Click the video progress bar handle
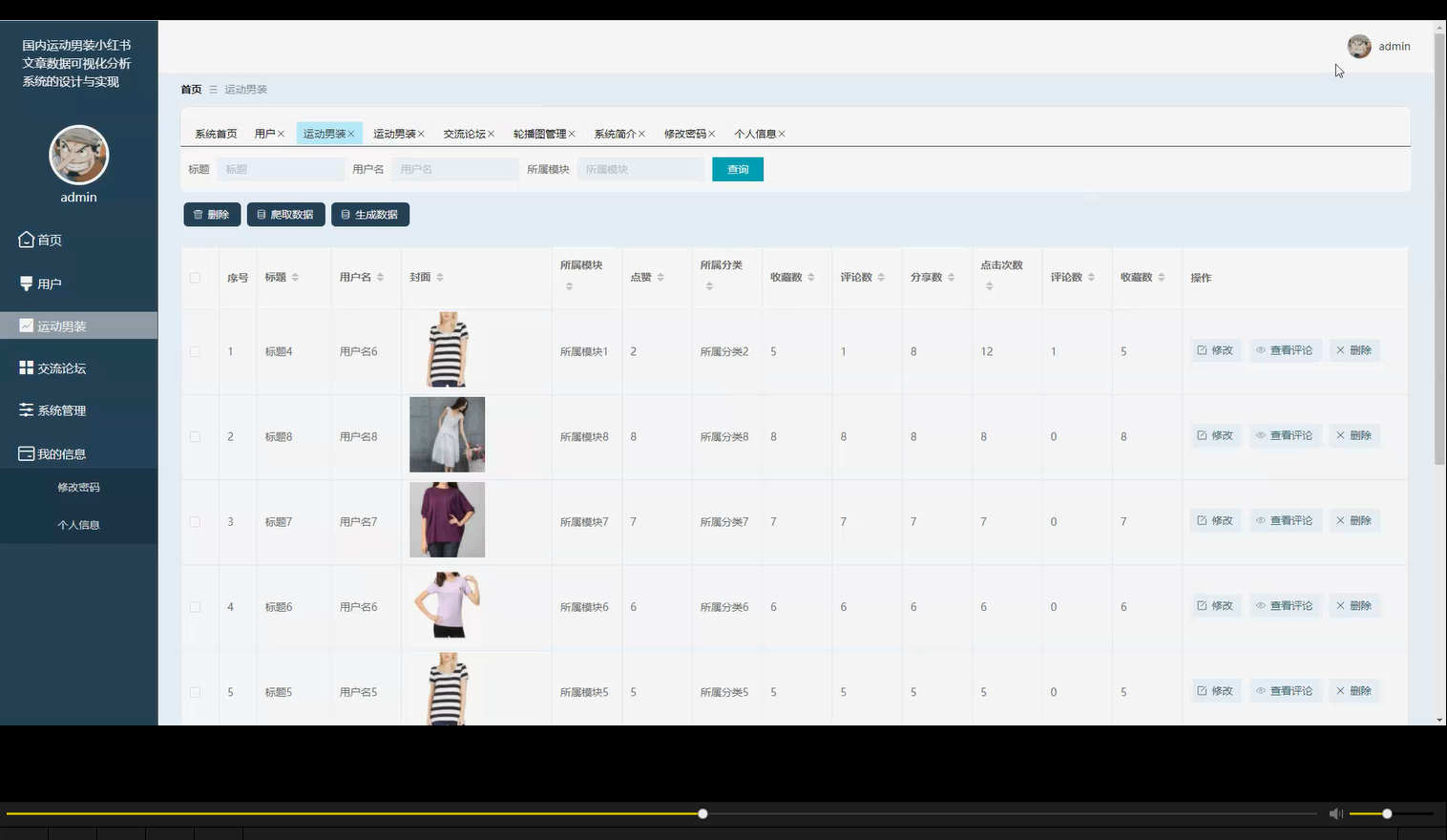Image resolution: width=1447 pixels, height=840 pixels. [703, 813]
